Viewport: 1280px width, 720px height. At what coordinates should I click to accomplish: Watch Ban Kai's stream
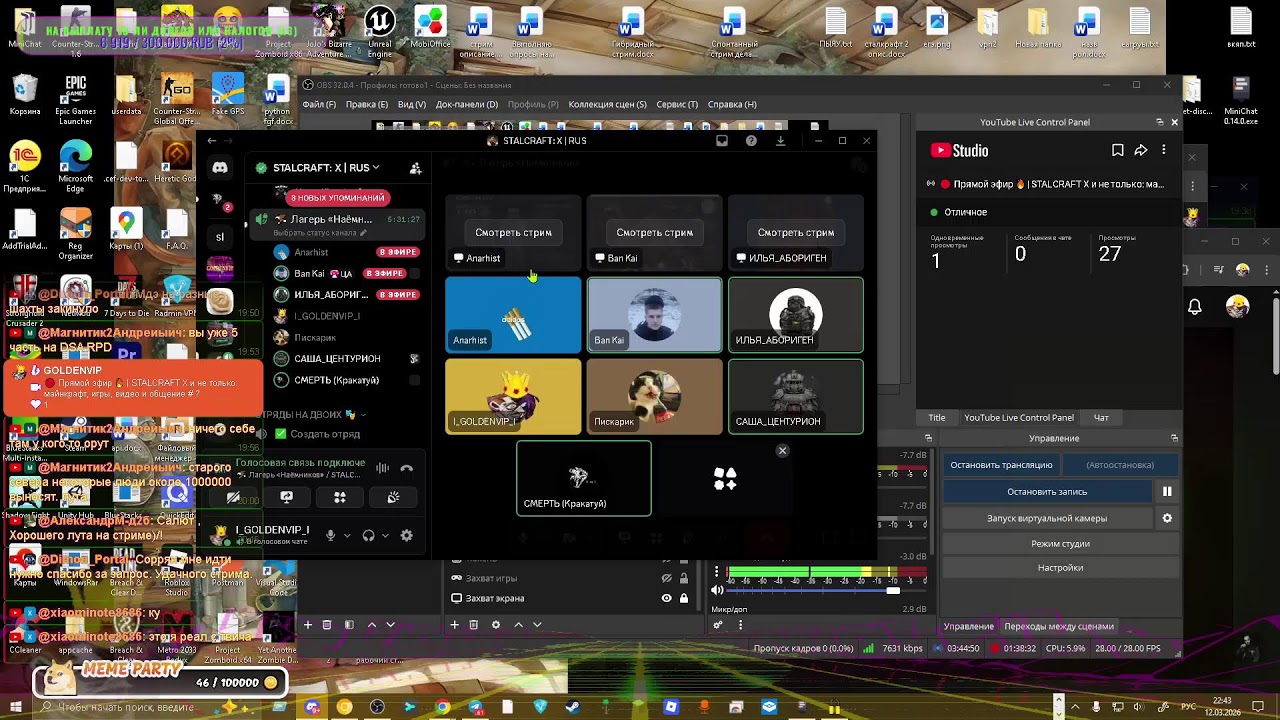(654, 232)
